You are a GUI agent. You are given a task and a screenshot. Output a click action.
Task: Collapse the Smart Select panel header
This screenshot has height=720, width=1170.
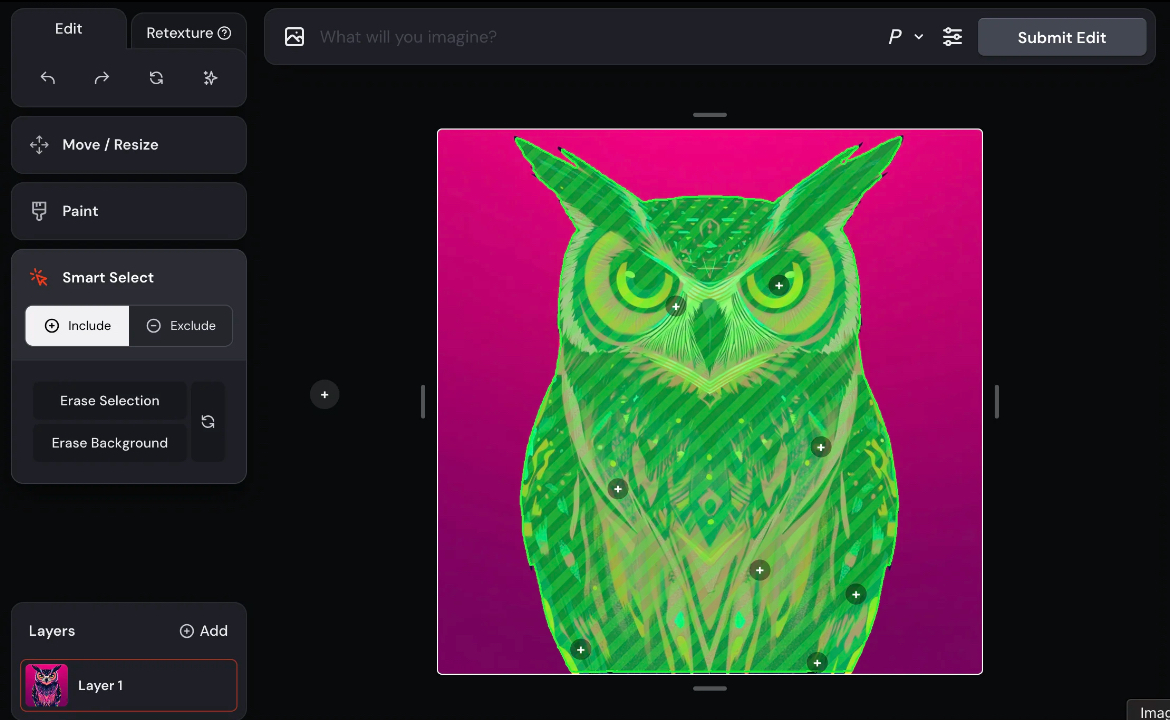[x=129, y=277]
